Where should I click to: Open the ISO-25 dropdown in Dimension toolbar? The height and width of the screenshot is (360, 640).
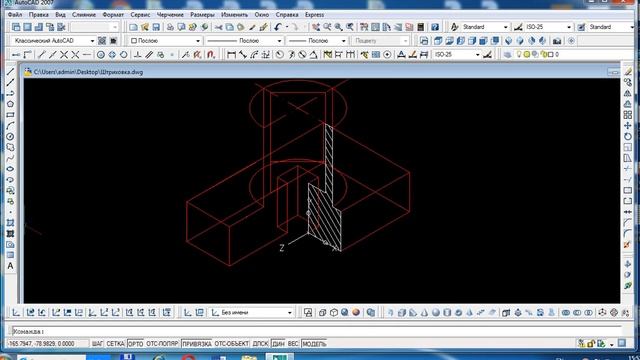[x=457, y=54]
